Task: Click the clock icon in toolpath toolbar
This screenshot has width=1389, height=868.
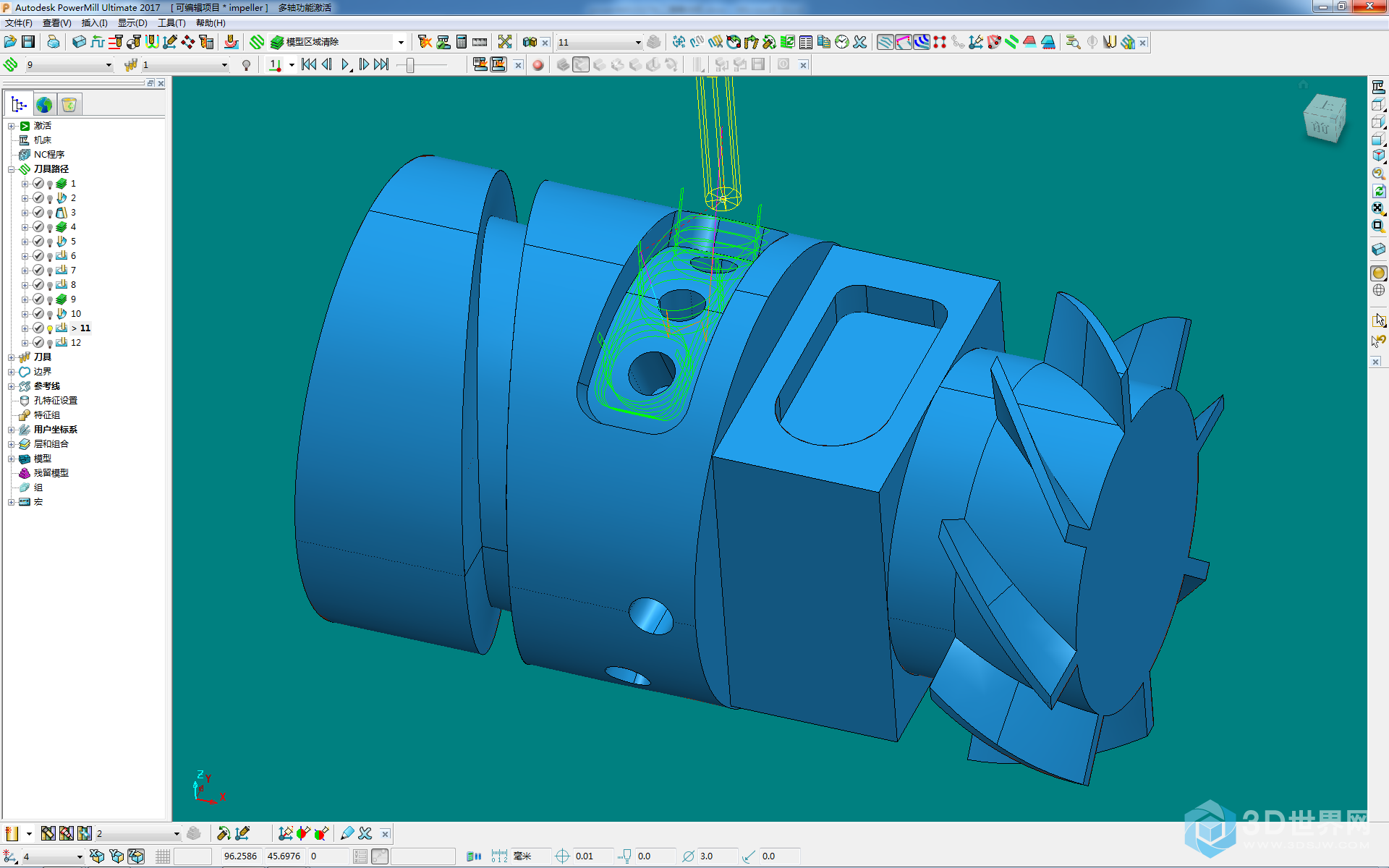Action: [841, 42]
